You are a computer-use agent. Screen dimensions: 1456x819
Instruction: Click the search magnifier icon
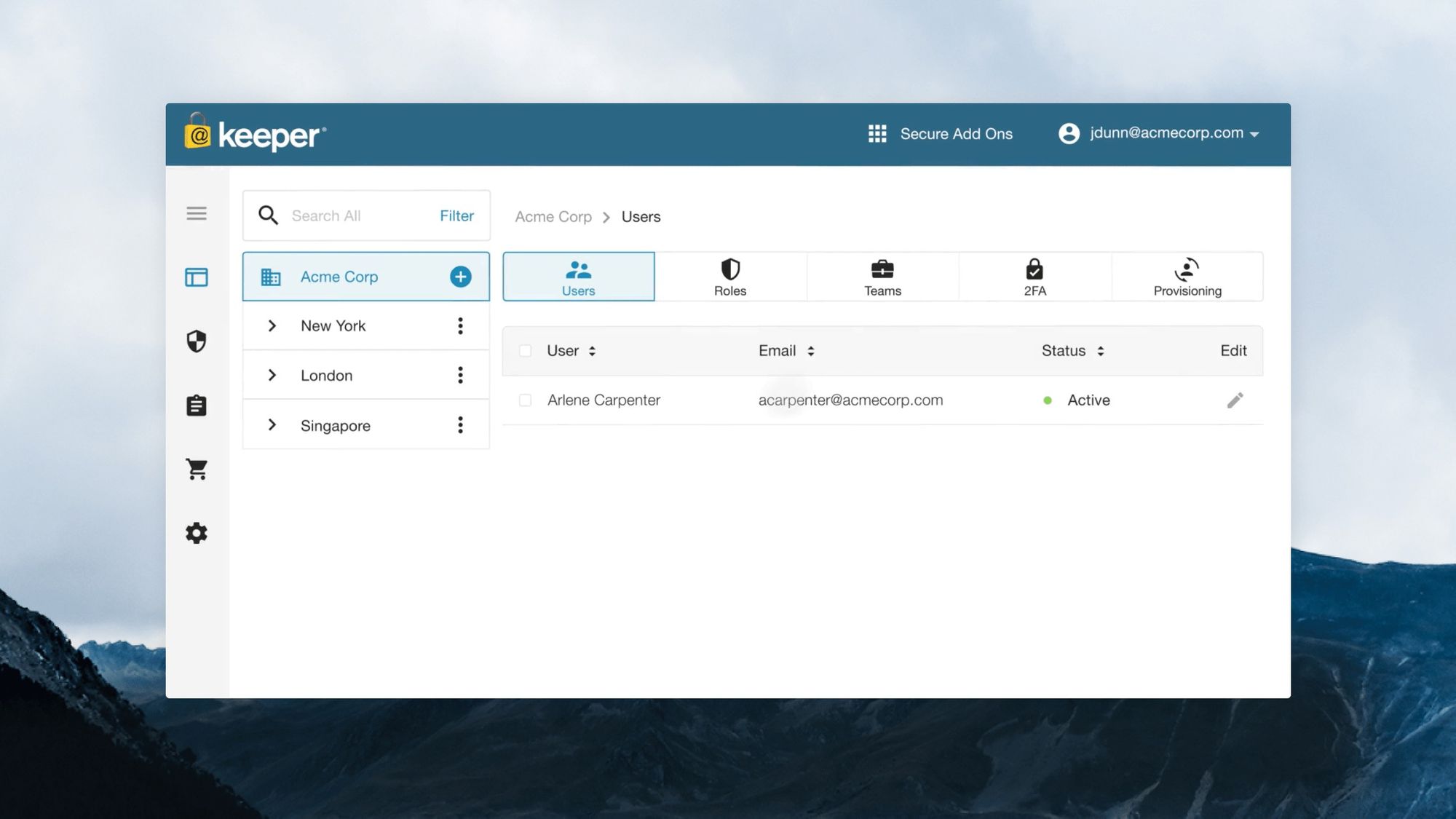click(268, 215)
